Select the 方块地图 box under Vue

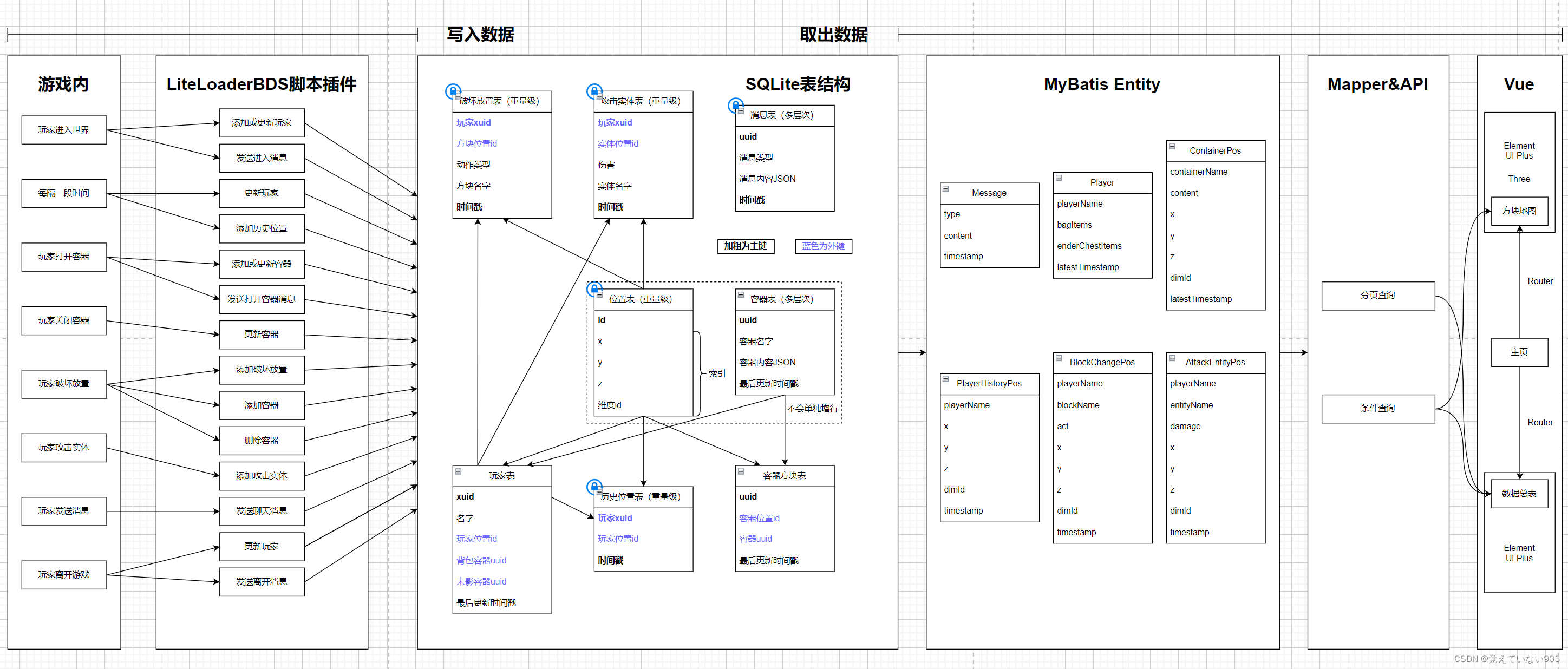coord(1519,211)
